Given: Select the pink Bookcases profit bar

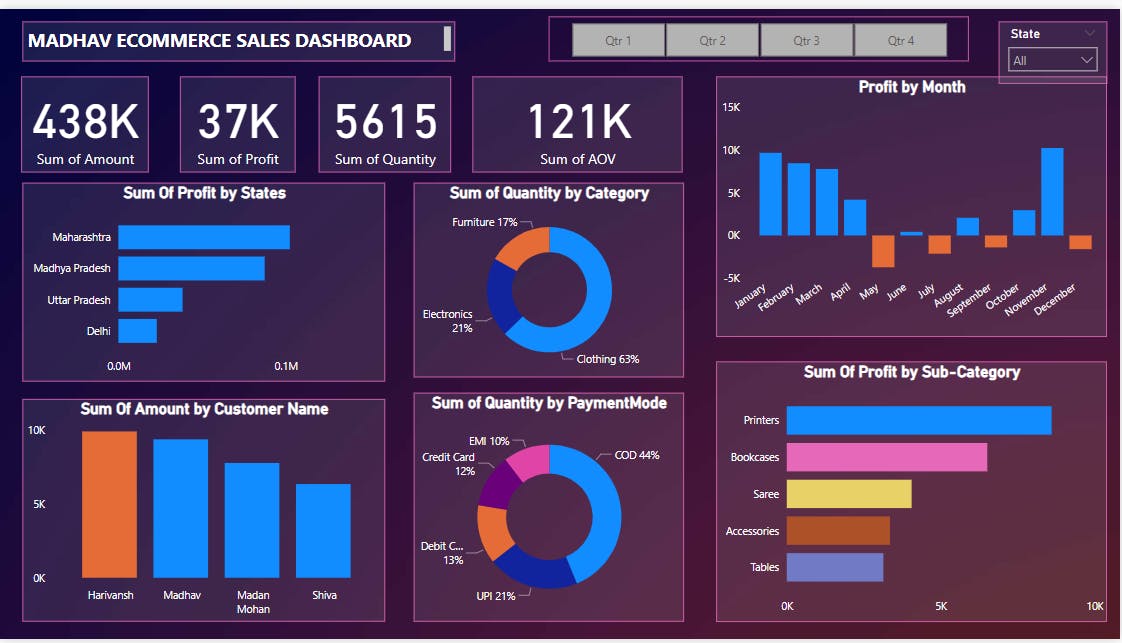Looking at the screenshot, I should pyautogui.click(x=885, y=457).
